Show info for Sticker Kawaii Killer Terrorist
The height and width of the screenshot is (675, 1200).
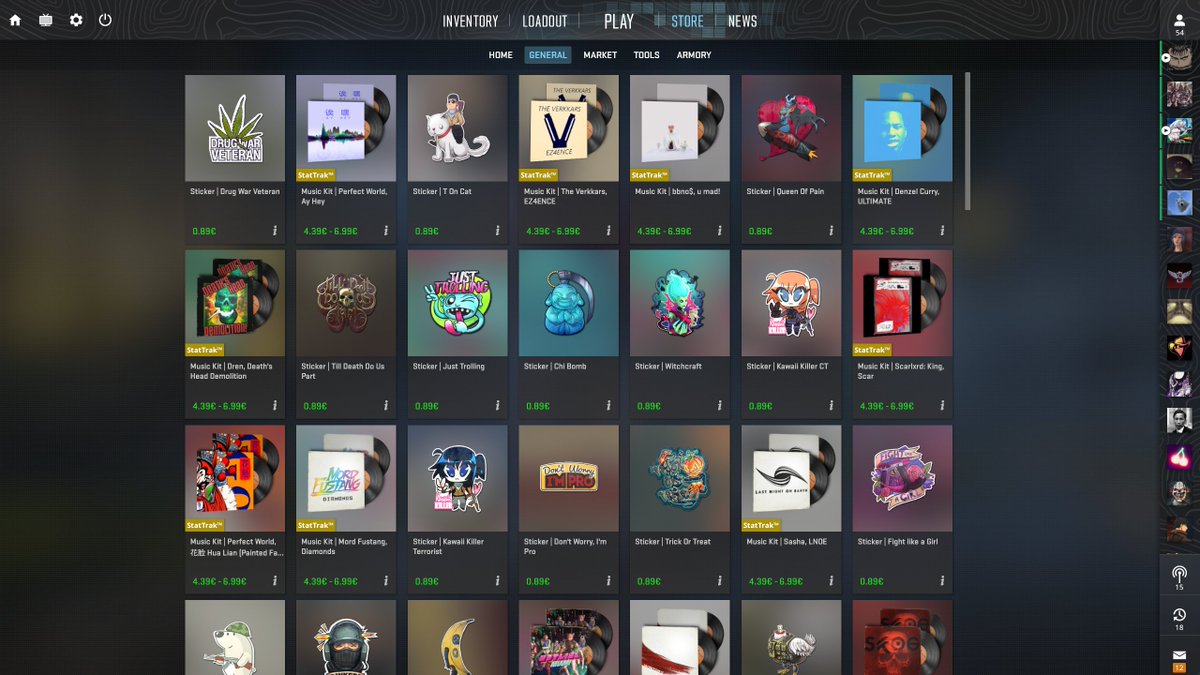point(497,581)
